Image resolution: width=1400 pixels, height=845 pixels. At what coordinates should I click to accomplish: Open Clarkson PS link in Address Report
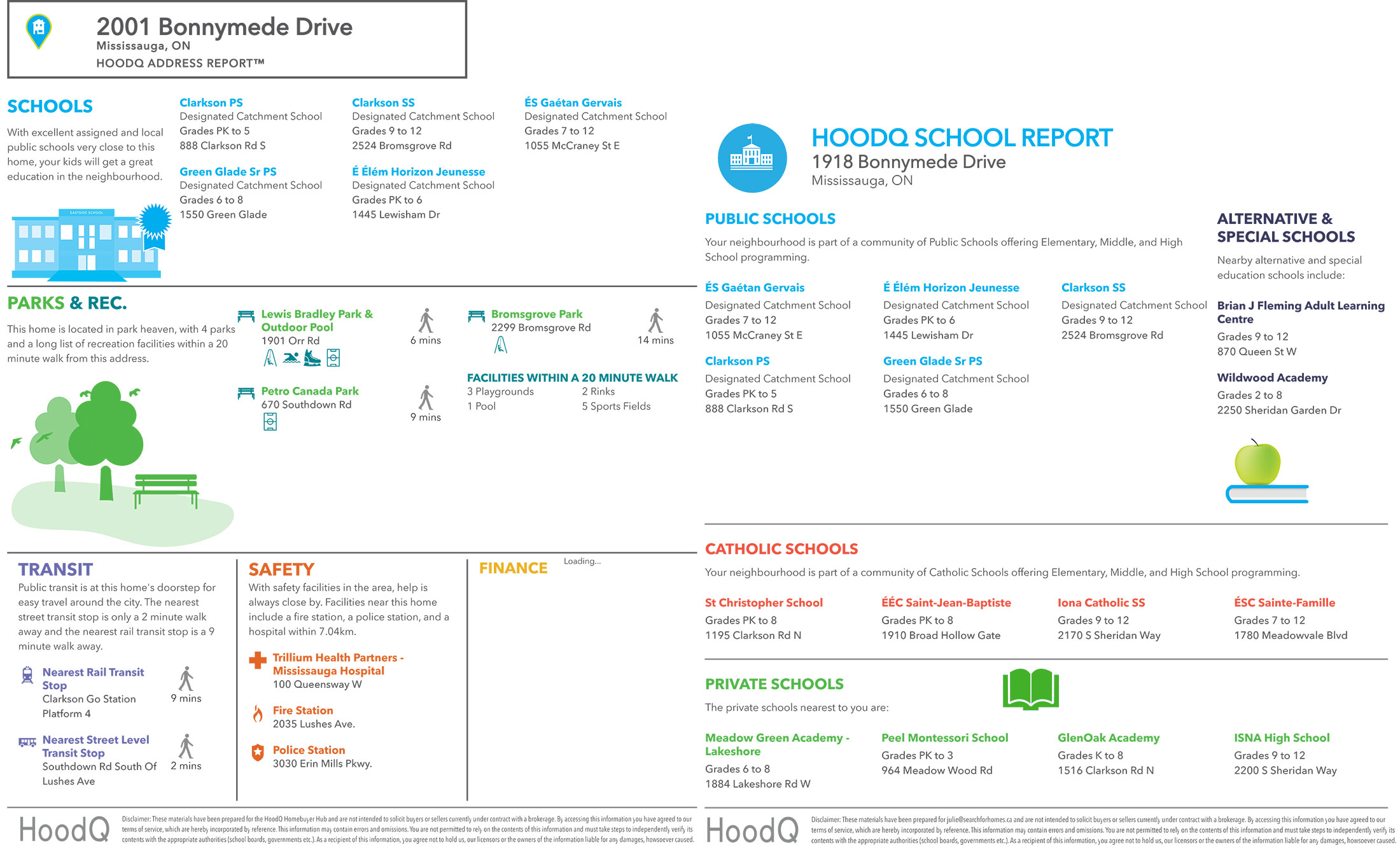pyautogui.click(x=211, y=102)
